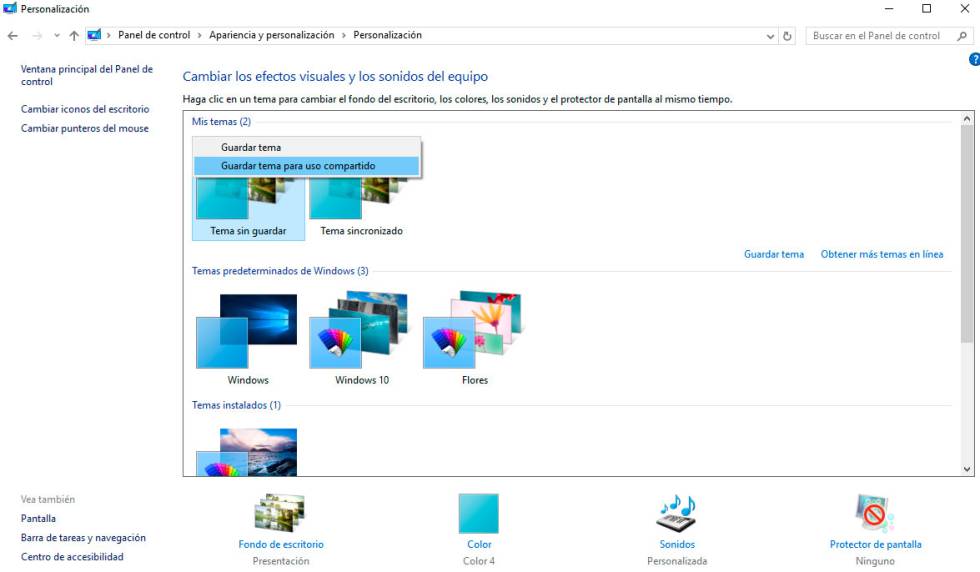Open Cambiar punteros del mouse
Image resolution: width=980 pixels, height=572 pixels.
(x=85, y=128)
